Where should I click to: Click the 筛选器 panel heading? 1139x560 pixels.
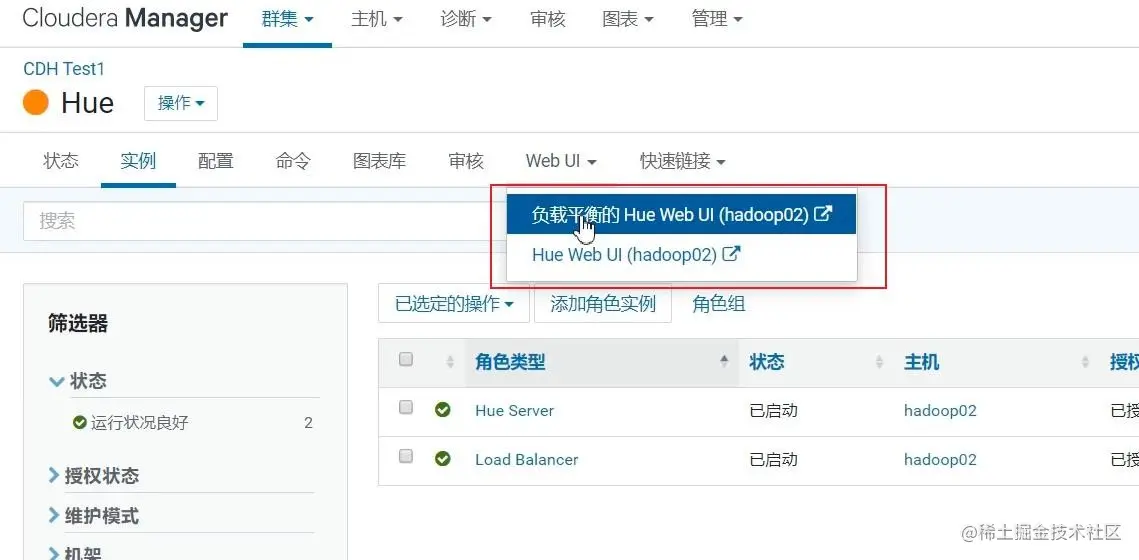pyautogui.click(x=78, y=323)
